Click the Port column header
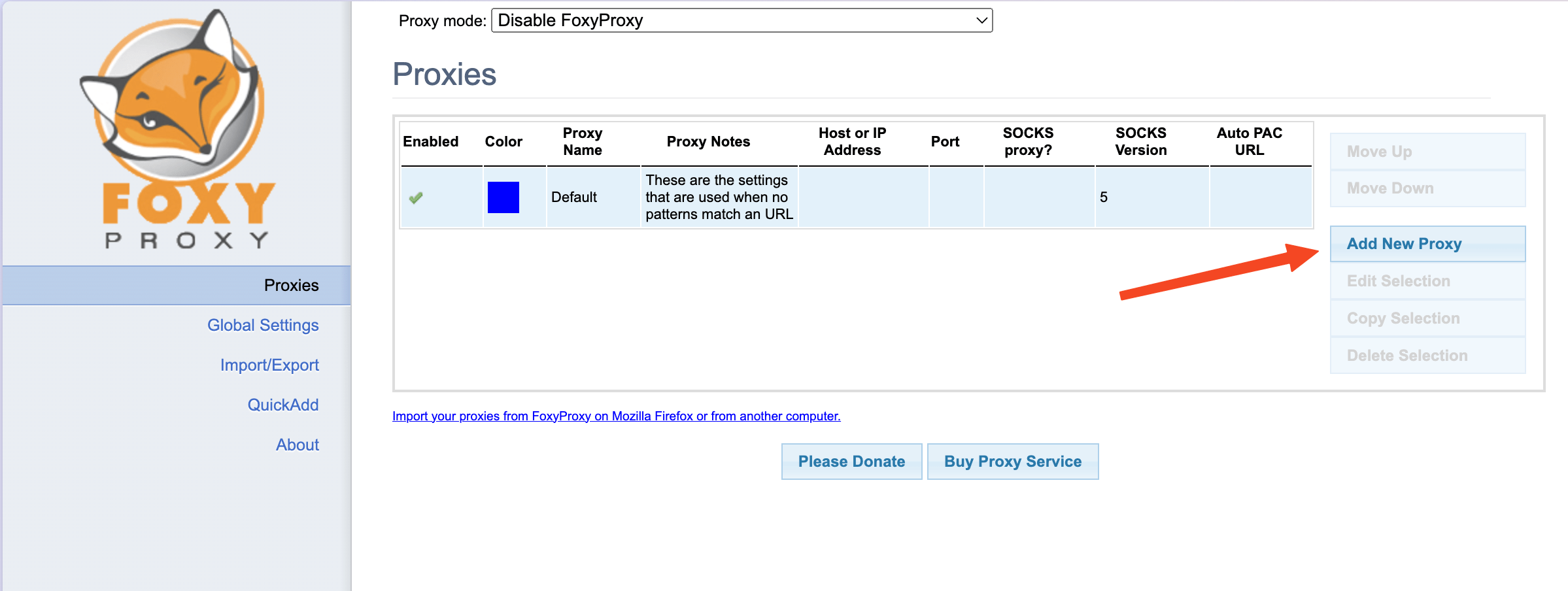This screenshot has width=1568, height=591. [x=945, y=141]
